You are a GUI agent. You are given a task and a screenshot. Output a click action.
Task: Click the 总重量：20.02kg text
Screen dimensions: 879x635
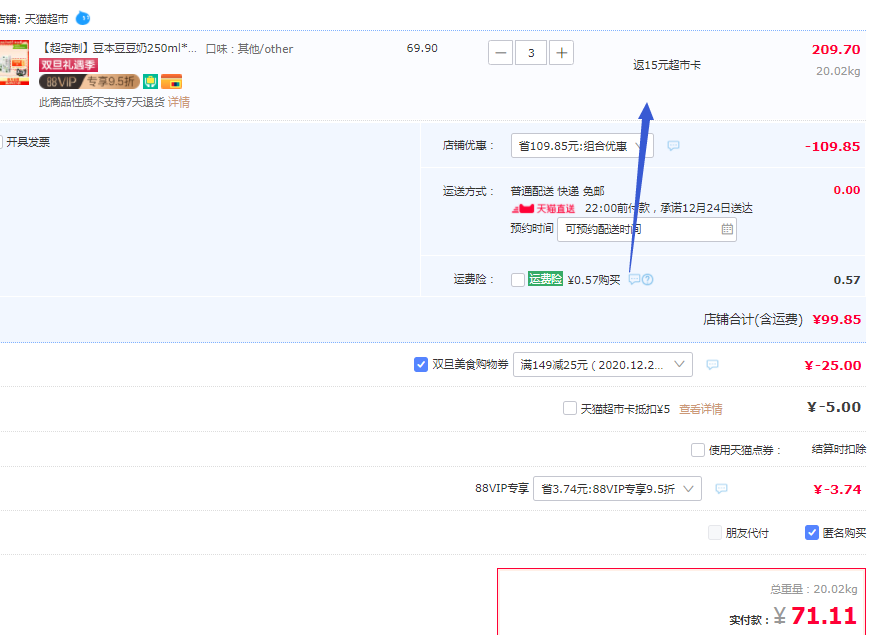tap(813, 589)
